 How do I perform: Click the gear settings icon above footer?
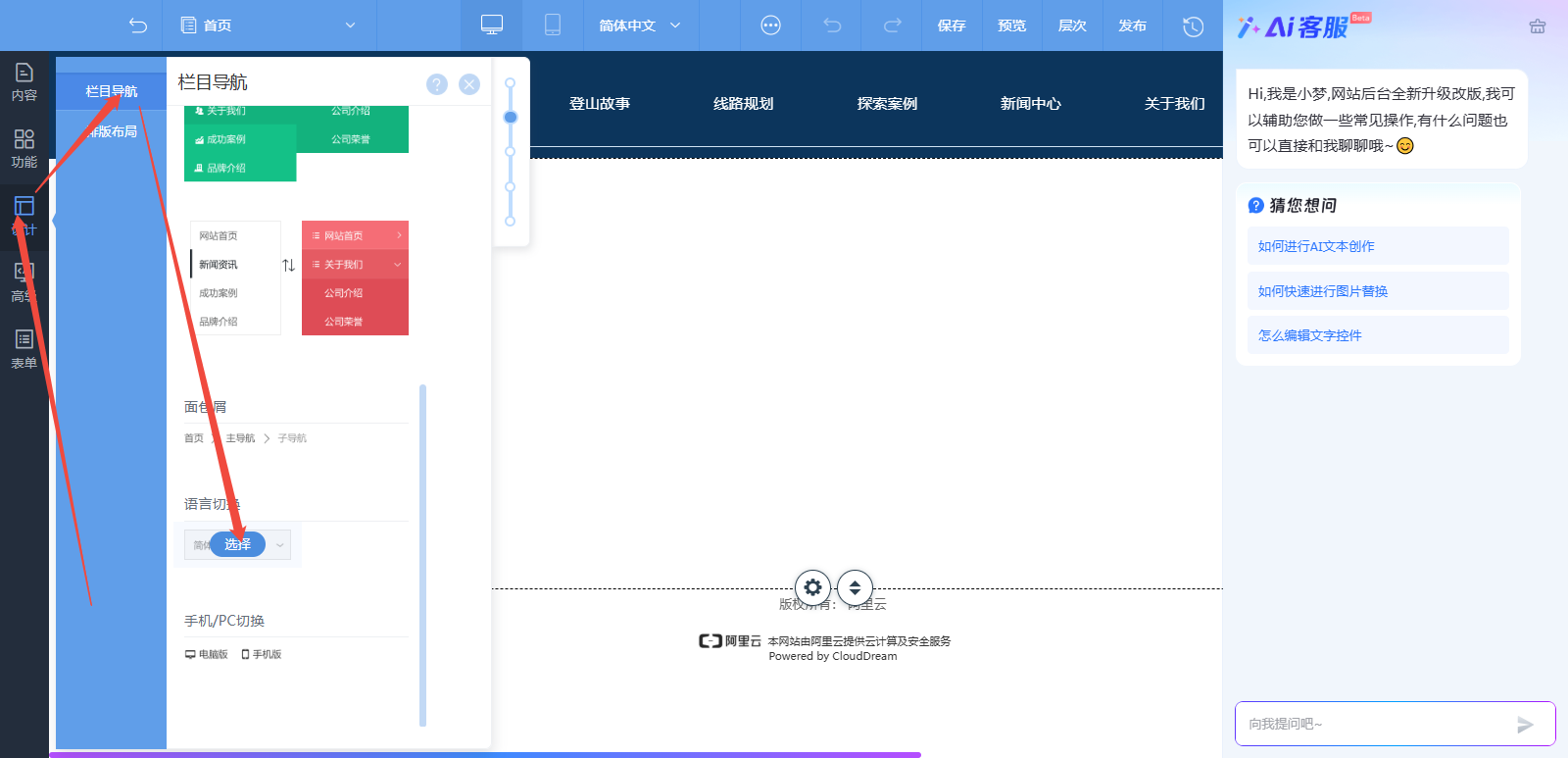click(812, 587)
